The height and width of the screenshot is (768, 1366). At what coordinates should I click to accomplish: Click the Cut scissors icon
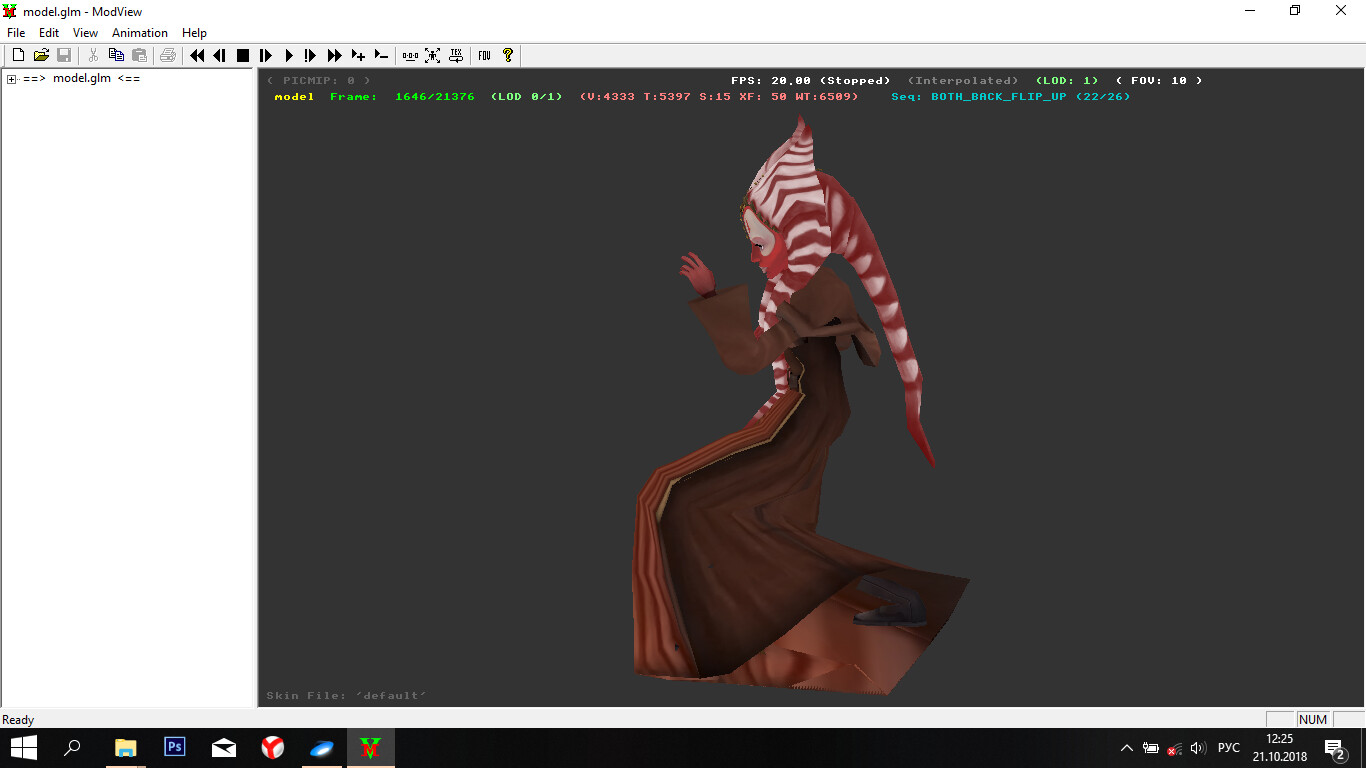point(93,55)
